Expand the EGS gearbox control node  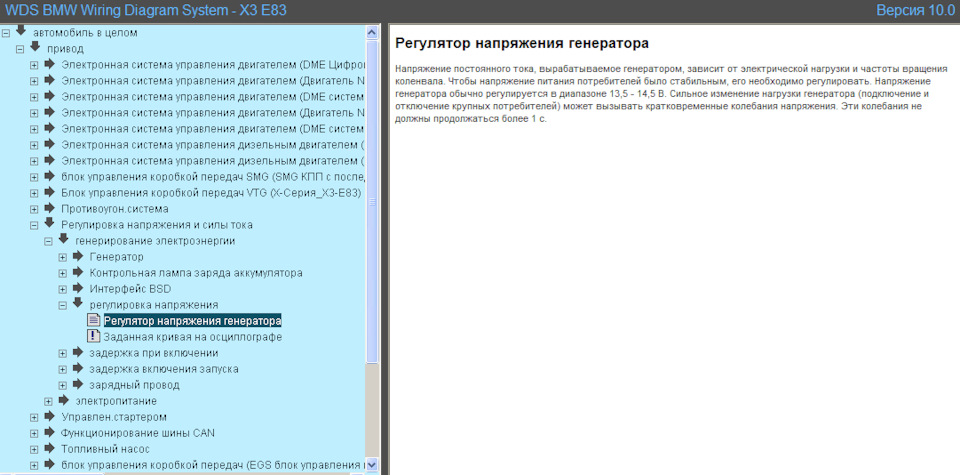[x=34, y=465]
